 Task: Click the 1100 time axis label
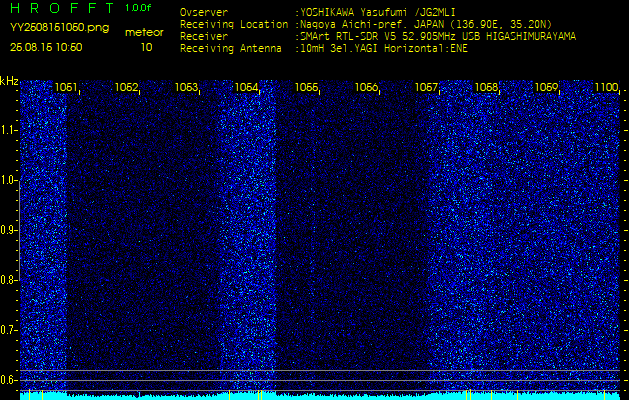pyautogui.click(x=606, y=87)
